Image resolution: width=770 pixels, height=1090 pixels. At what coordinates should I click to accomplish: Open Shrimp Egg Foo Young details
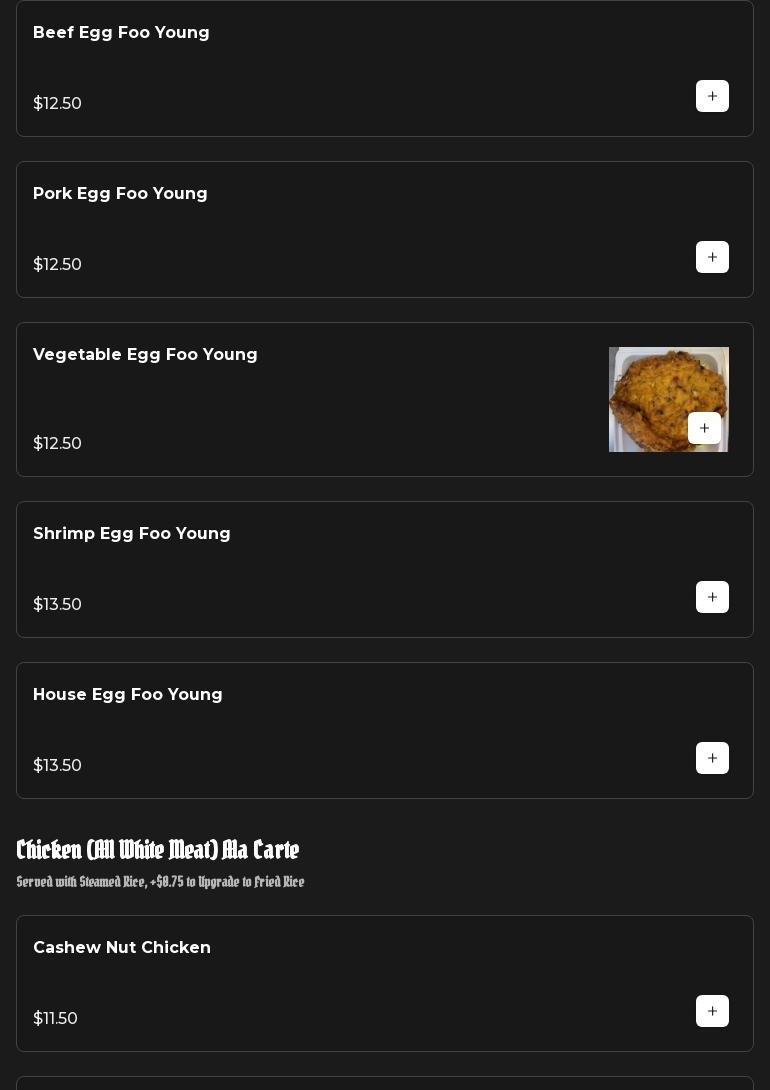pos(132,534)
